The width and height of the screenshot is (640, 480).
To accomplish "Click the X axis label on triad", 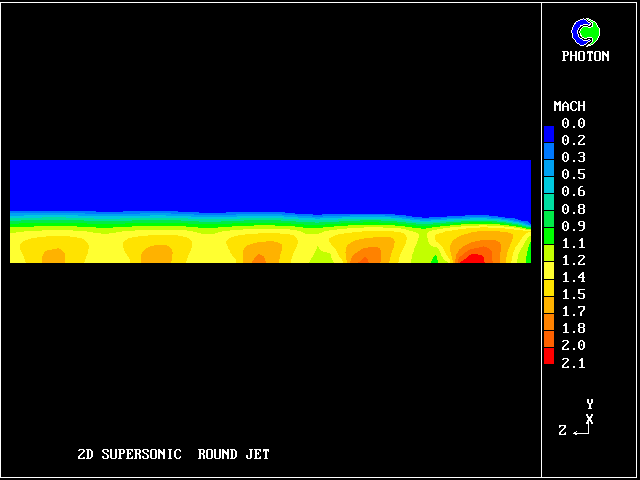I will click(x=589, y=418).
